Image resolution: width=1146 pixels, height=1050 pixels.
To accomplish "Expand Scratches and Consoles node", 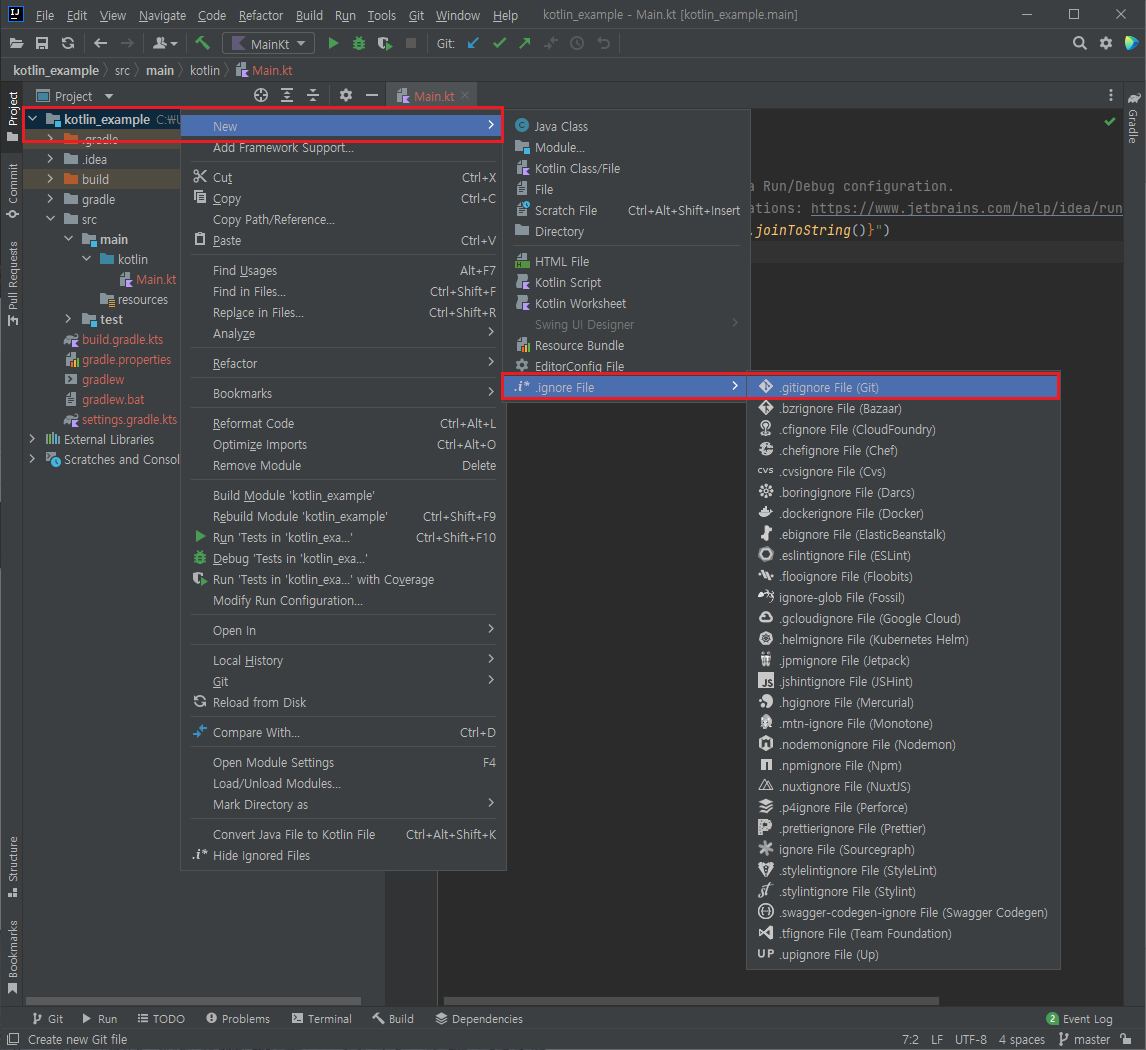I will point(32,459).
